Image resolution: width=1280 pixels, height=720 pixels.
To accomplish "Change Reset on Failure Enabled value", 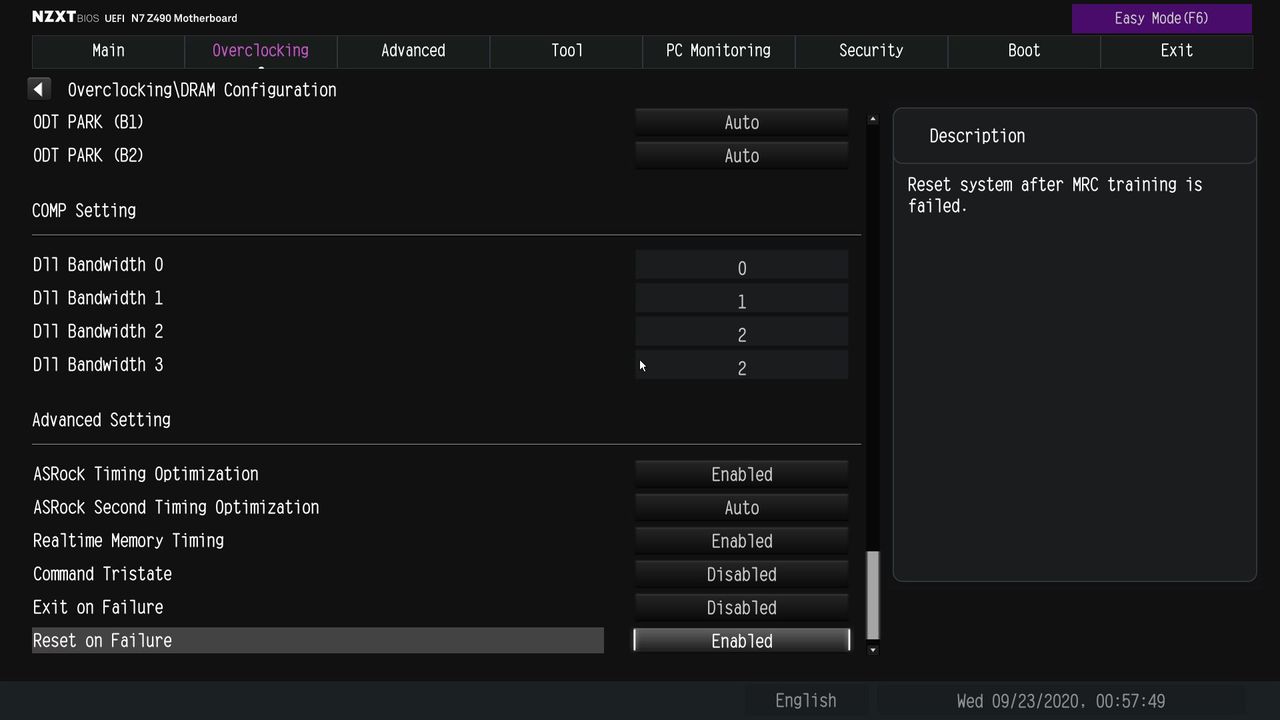I will [742, 640].
